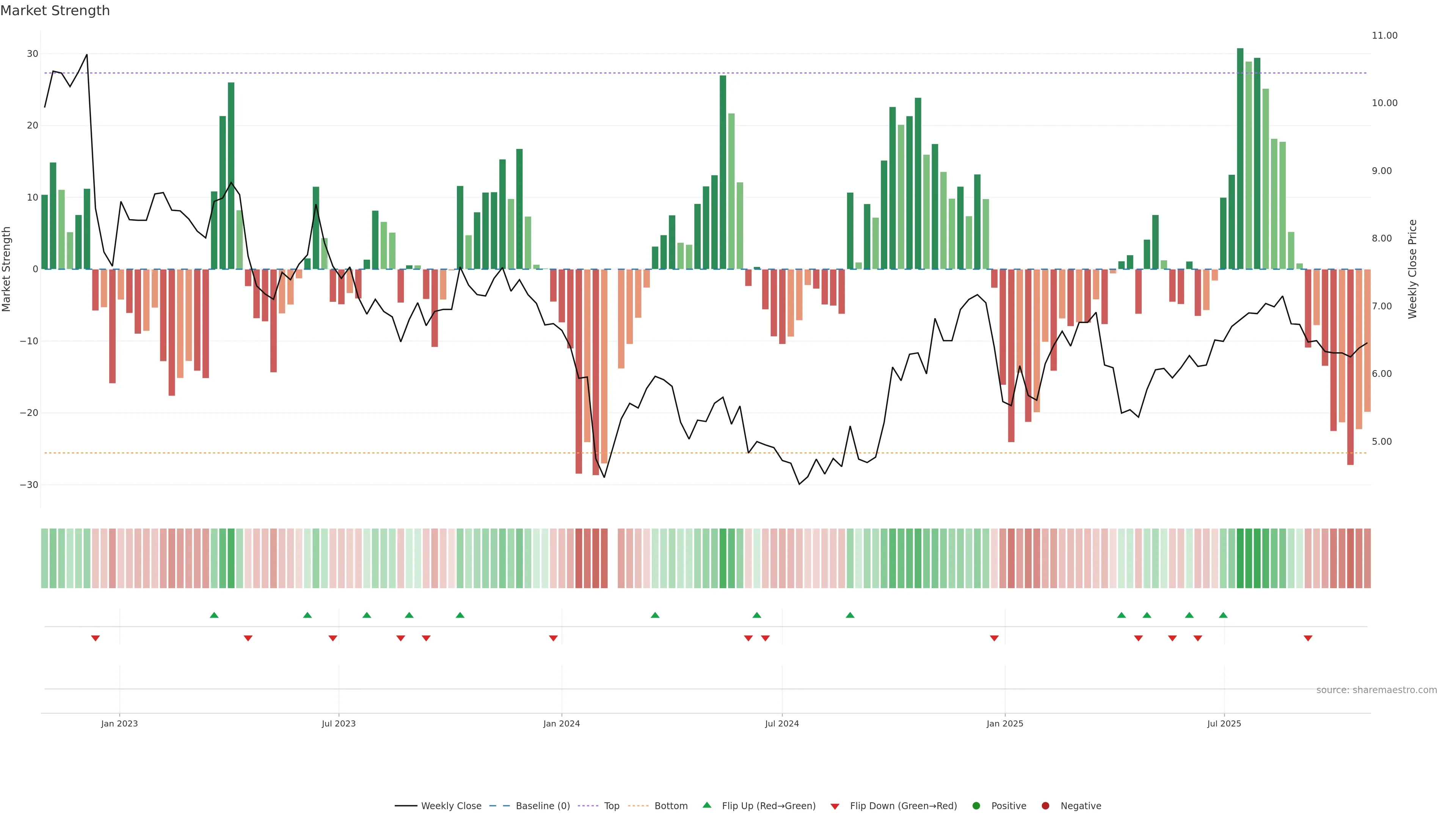Click the tallest green bar in July 2025

point(1240,158)
